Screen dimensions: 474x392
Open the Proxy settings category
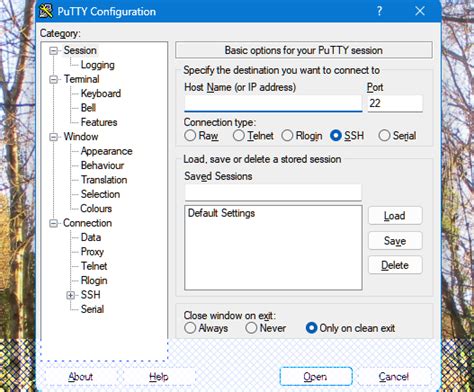click(92, 252)
